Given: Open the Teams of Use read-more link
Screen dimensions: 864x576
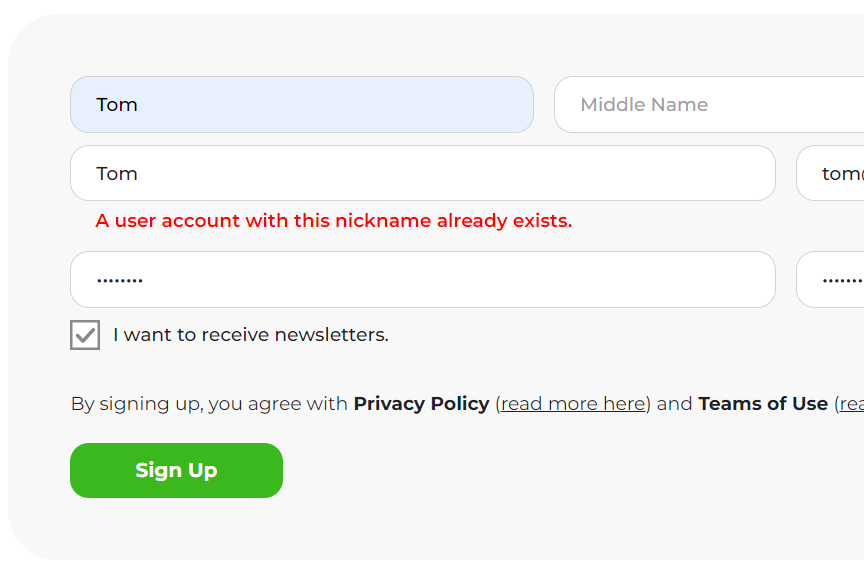Looking at the screenshot, I should [852, 403].
